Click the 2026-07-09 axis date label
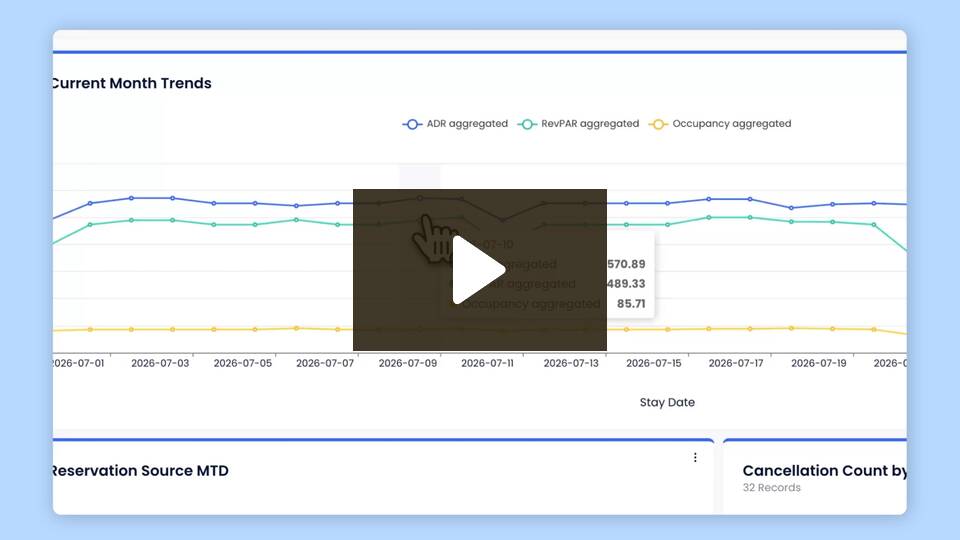This screenshot has width=960, height=540. pos(408,363)
